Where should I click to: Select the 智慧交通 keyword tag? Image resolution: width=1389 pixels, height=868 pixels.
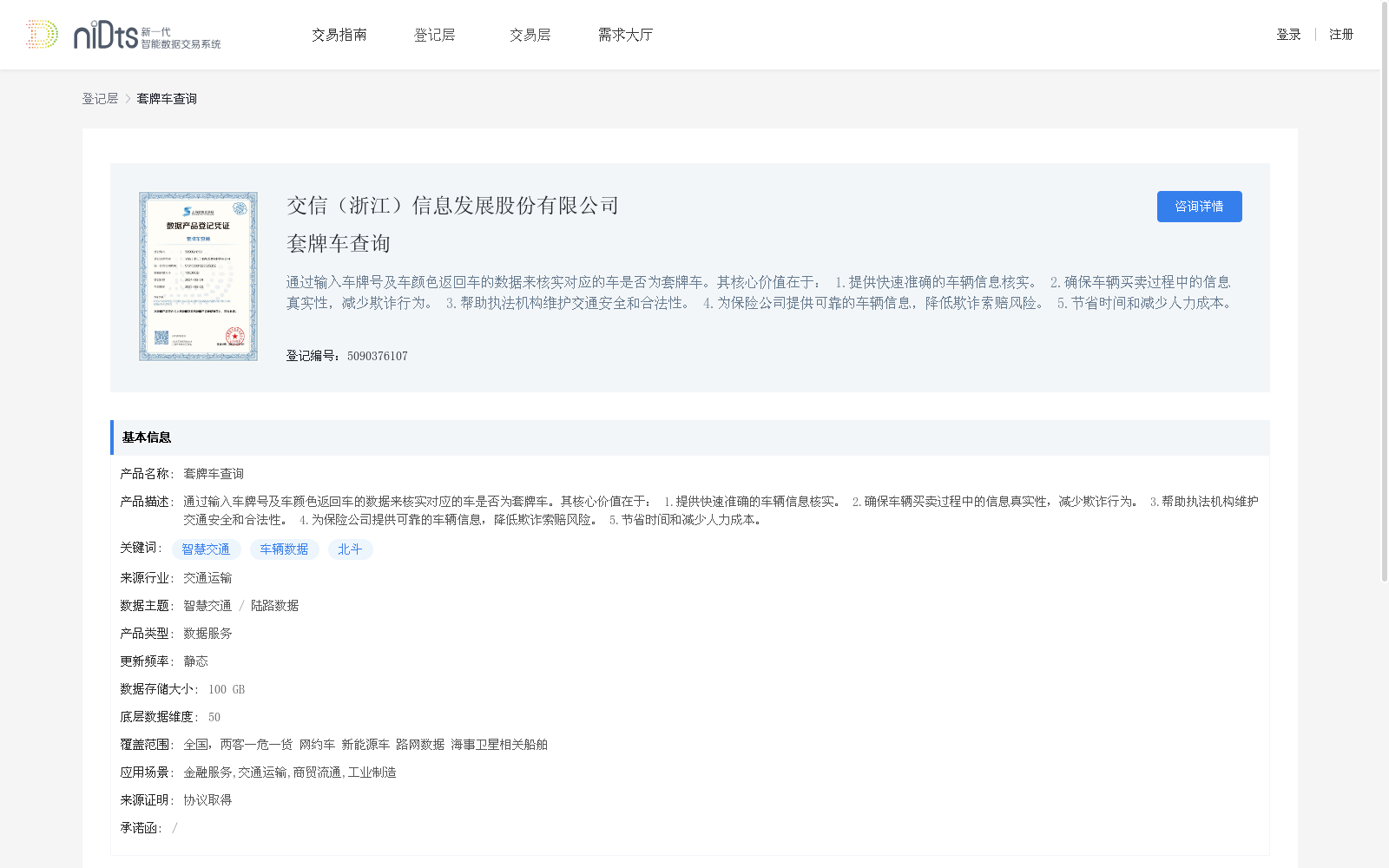[x=206, y=549]
